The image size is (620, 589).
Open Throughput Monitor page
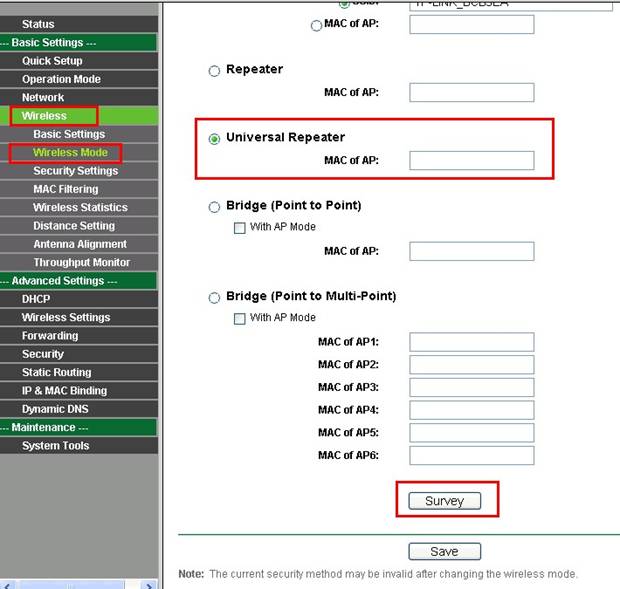[81, 262]
